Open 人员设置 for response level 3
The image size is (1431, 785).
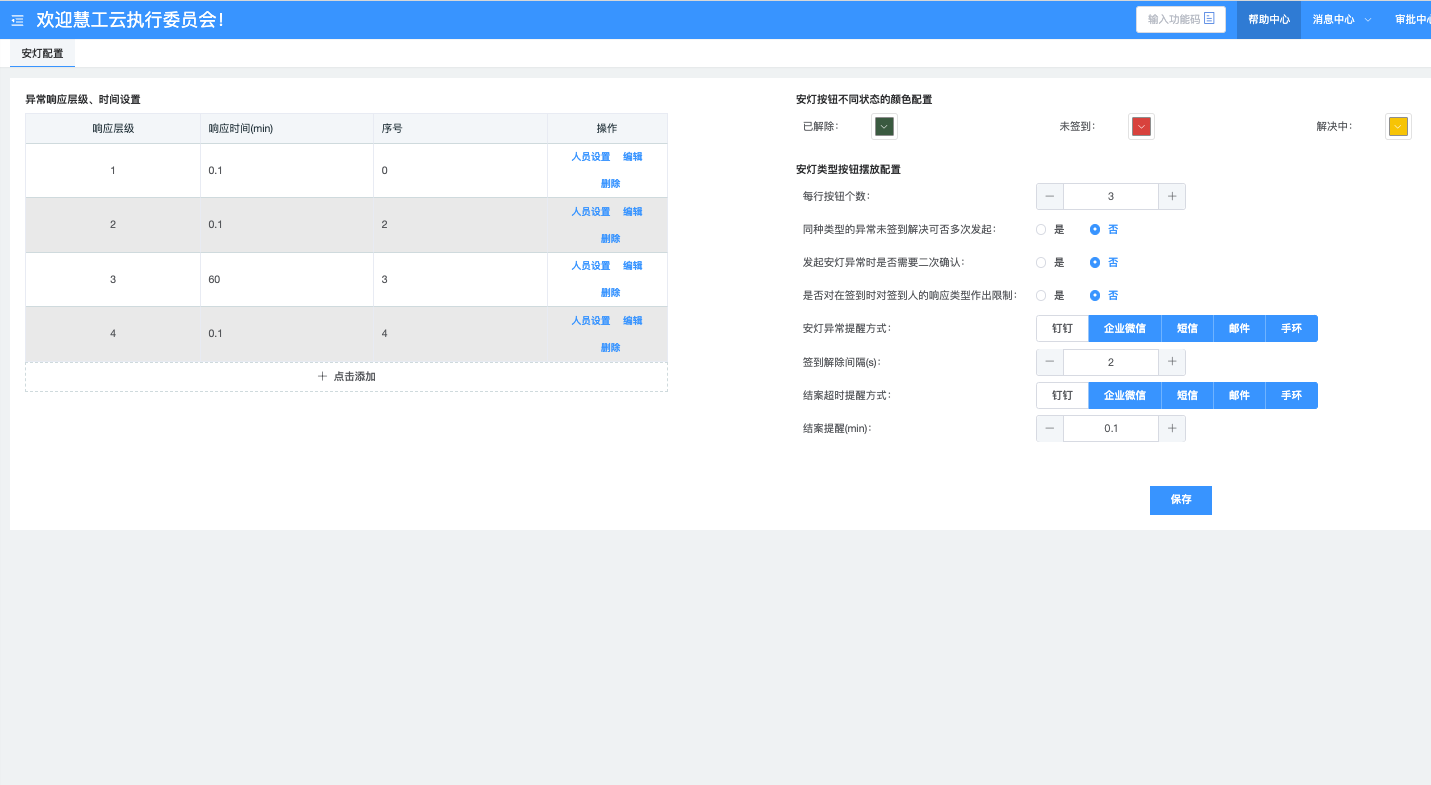pos(590,266)
